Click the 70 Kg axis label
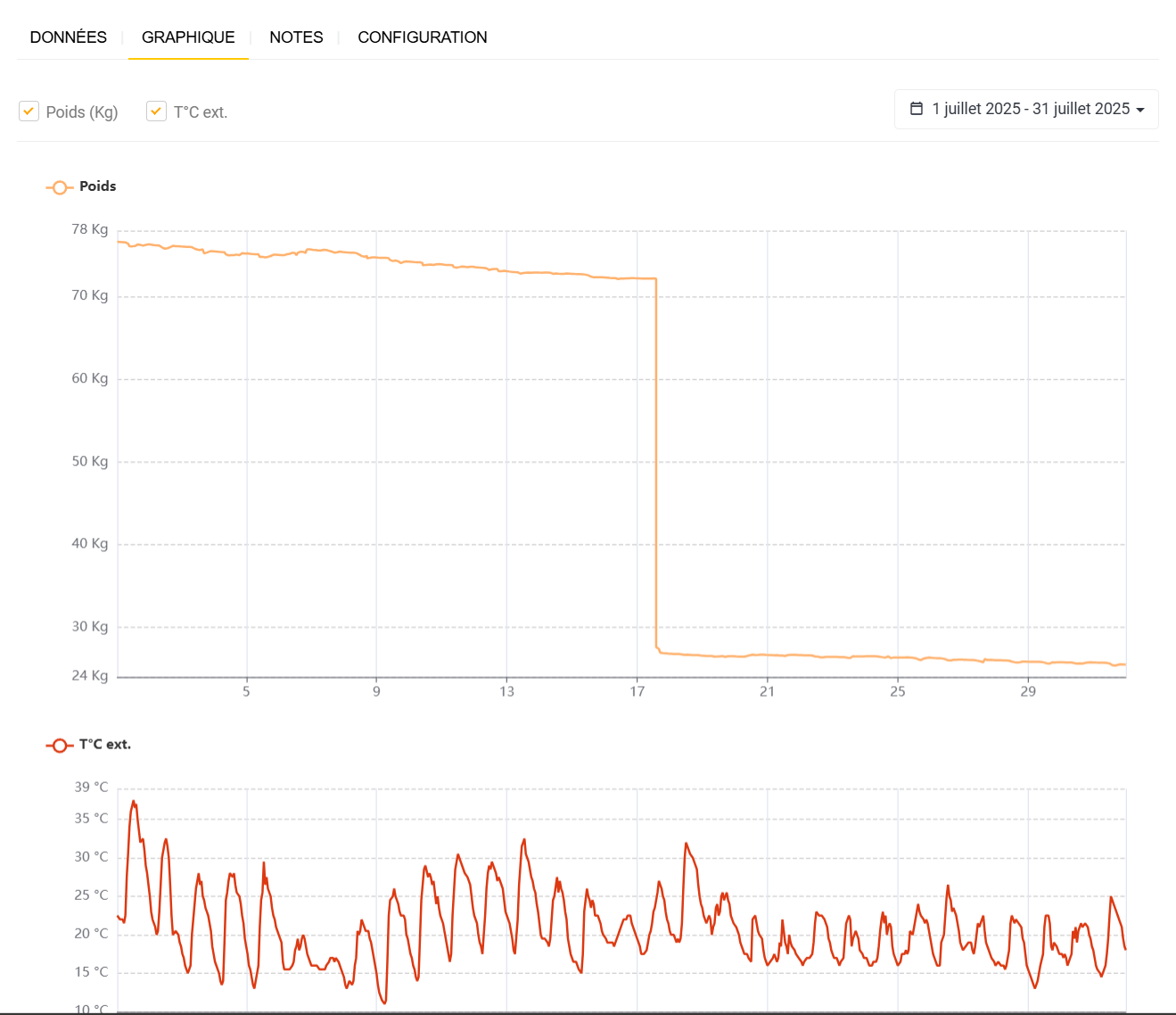Image resolution: width=1176 pixels, height=1015 pixels. [90, 295]
